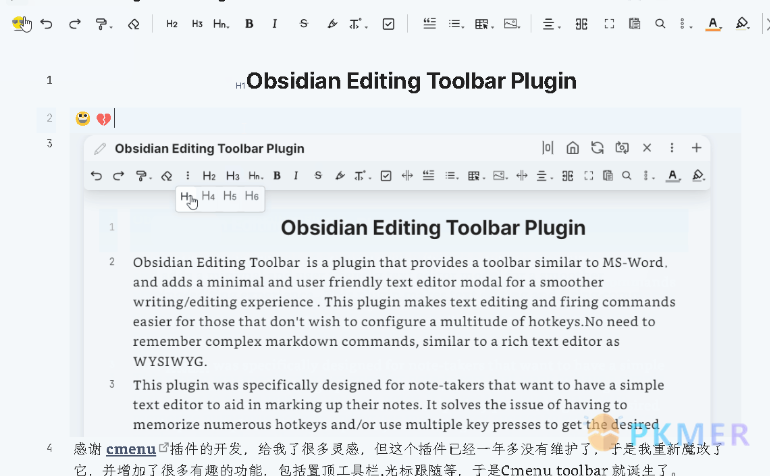Open the list dropdown in the top toolbar

(456, 24)
